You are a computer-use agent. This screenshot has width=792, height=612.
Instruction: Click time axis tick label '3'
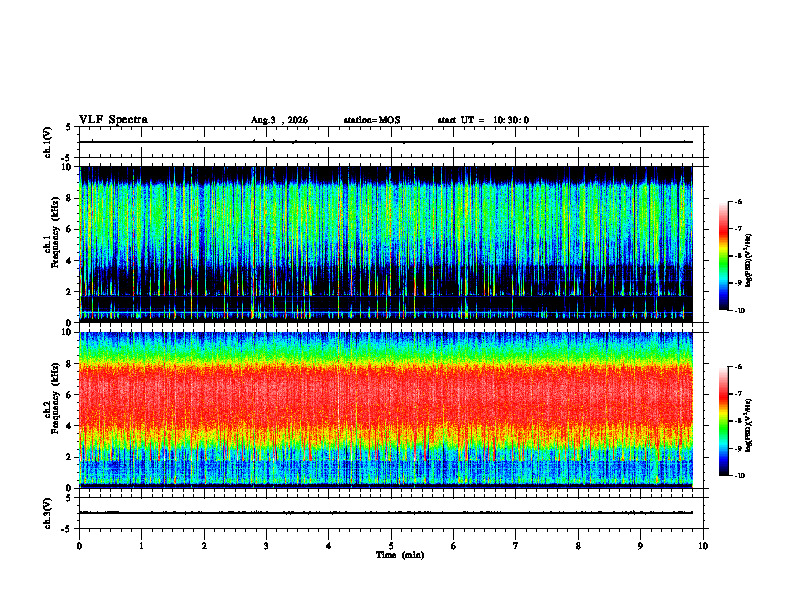(x=266, y=546)
